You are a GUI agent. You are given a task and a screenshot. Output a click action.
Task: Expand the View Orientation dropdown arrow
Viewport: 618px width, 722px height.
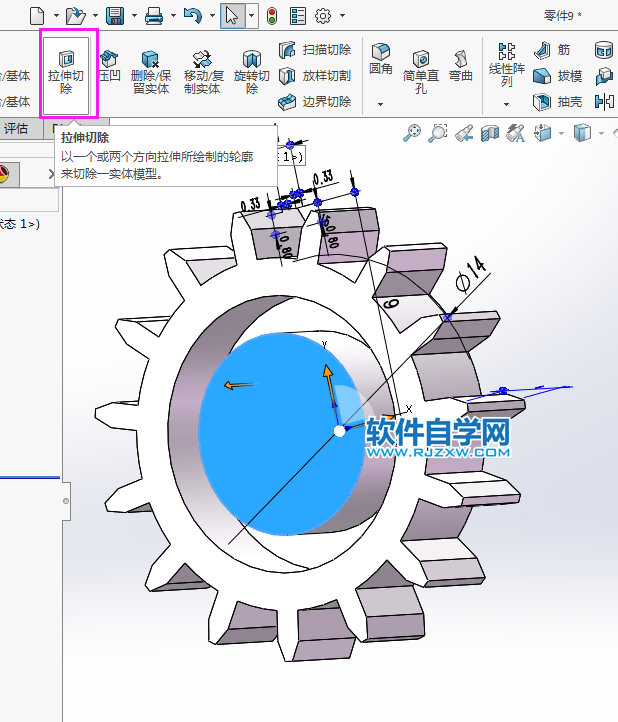click(561, 134)
